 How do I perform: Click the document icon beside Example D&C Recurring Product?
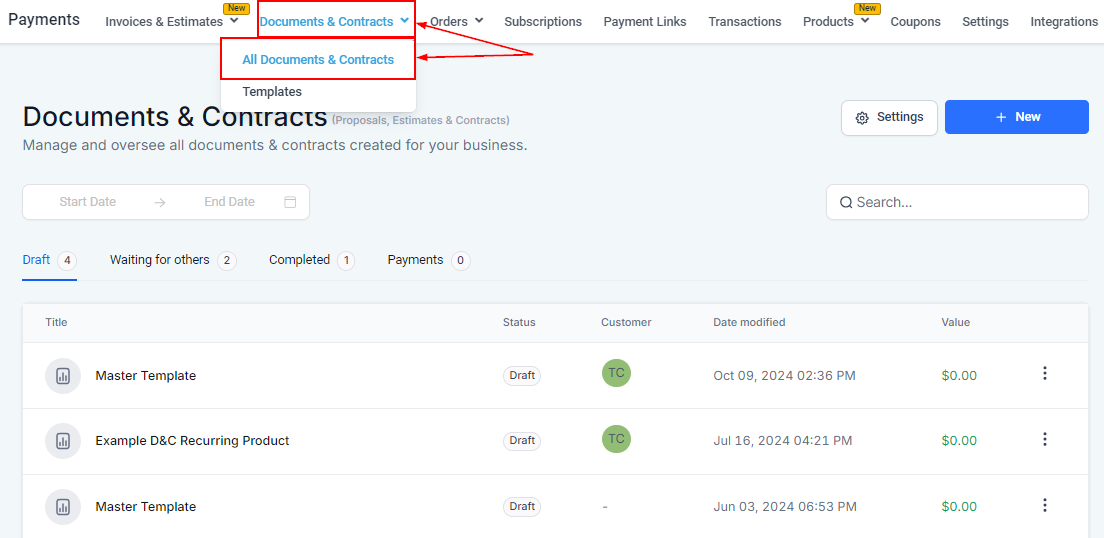tap(63, 441)
